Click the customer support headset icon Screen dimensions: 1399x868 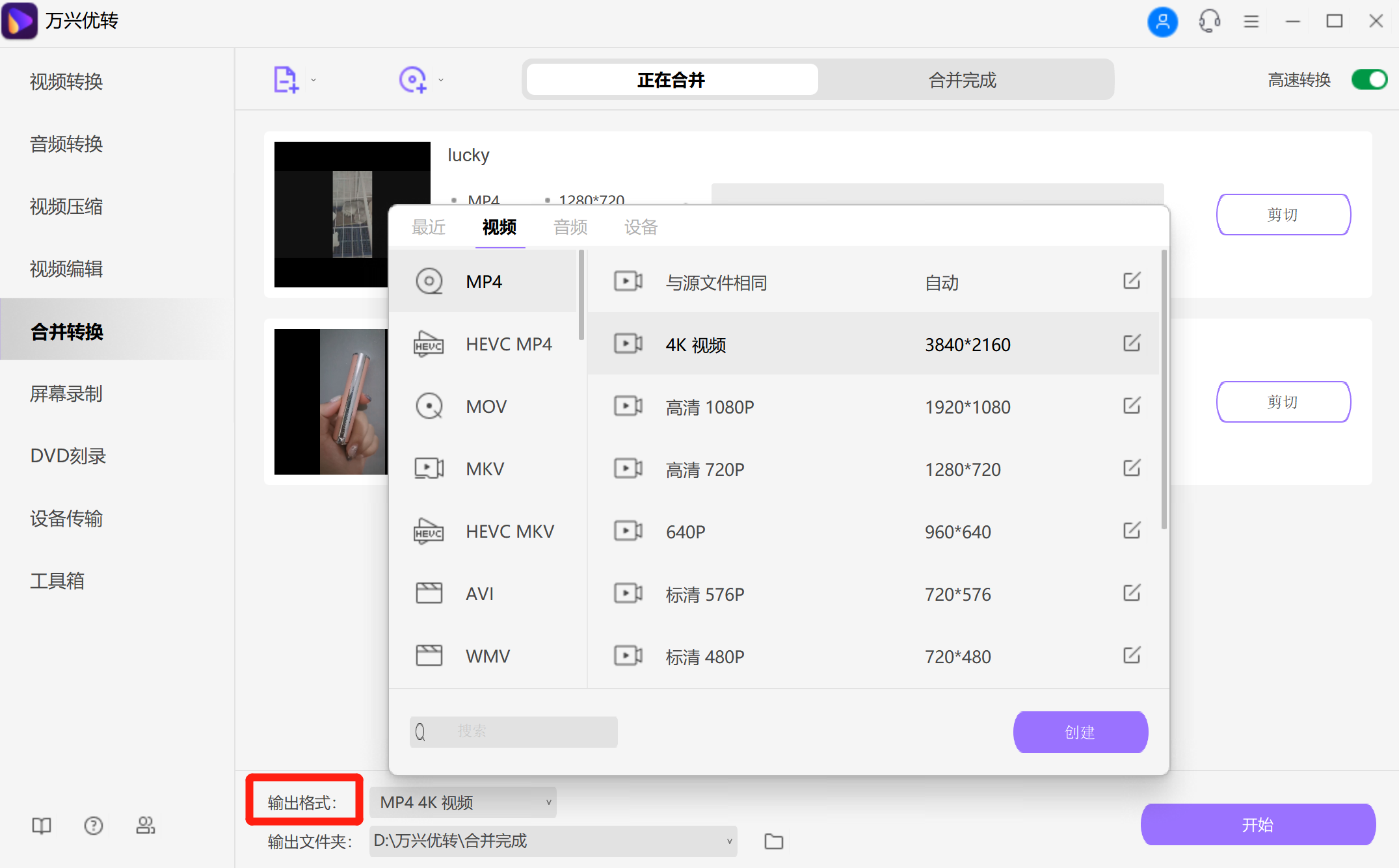[1208, 21]
